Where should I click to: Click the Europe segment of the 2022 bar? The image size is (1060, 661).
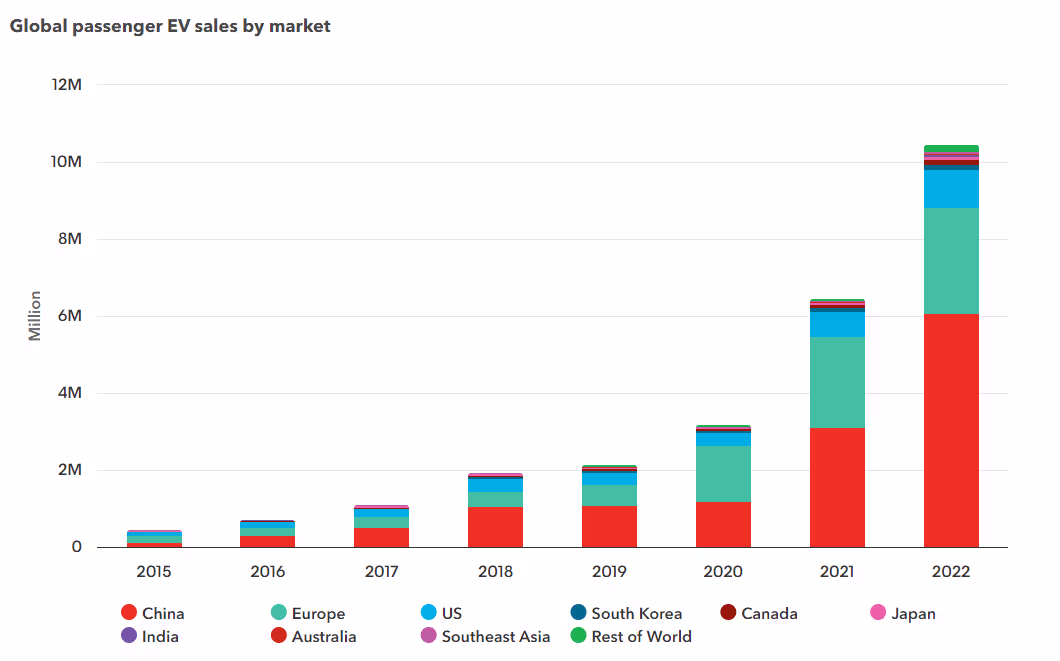[x=951, y=261]
